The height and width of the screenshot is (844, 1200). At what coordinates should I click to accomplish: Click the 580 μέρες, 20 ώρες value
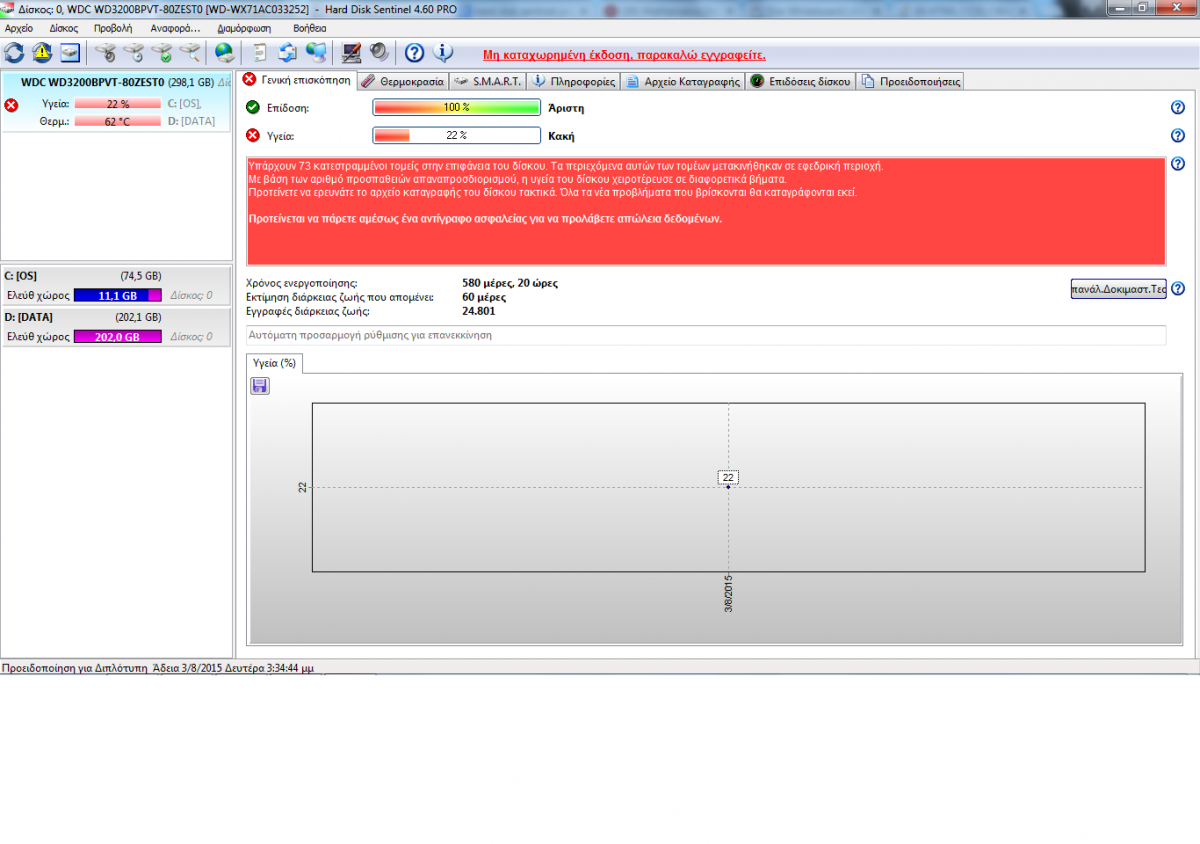[x=510, y=283]
